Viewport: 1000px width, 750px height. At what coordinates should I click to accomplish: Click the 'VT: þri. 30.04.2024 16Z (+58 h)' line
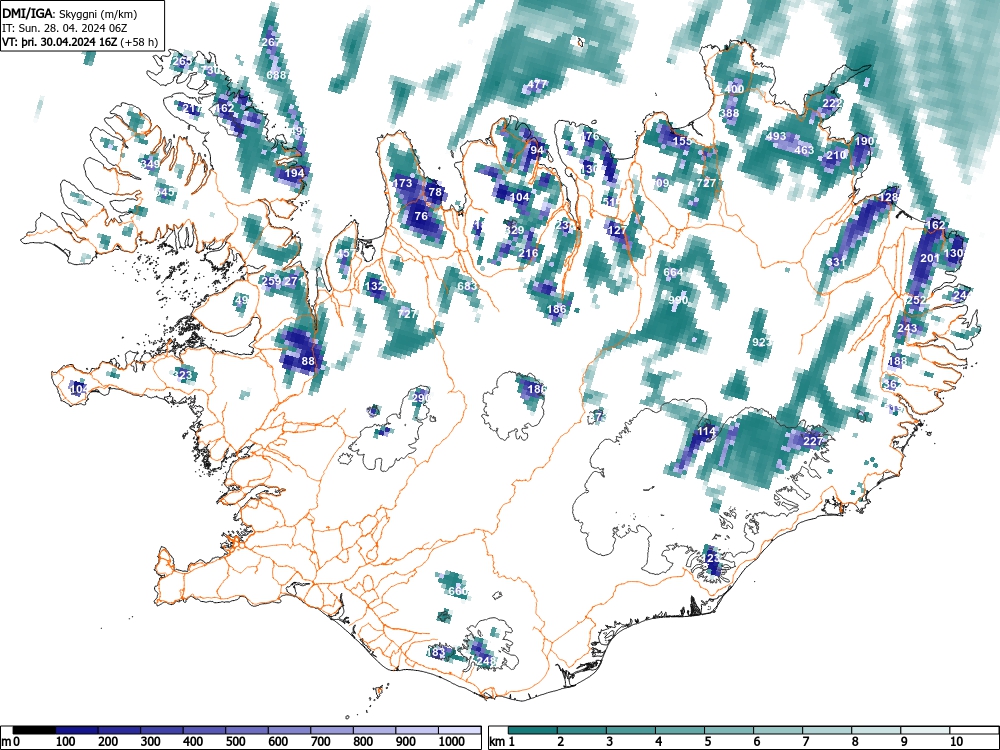(80, 42)
